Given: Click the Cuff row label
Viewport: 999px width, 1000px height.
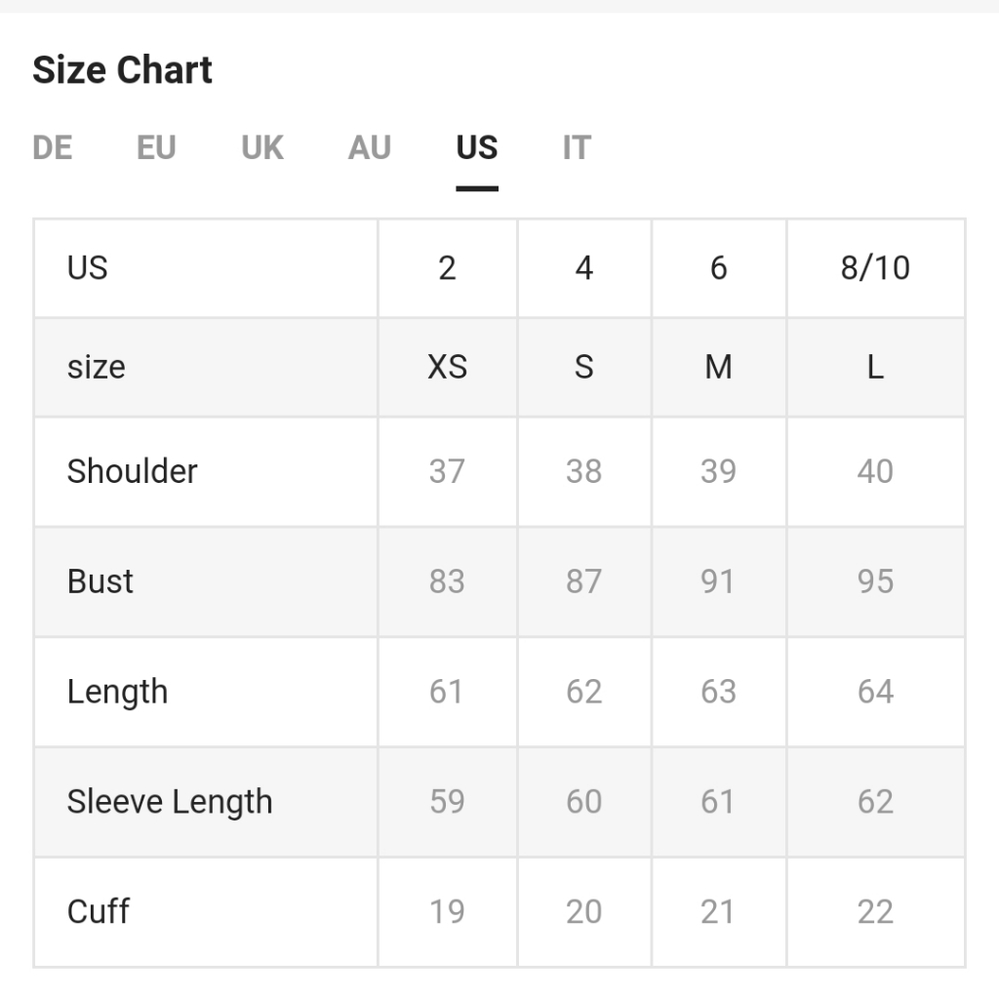Looking at the screenshot, I should [x=98, y=912].
